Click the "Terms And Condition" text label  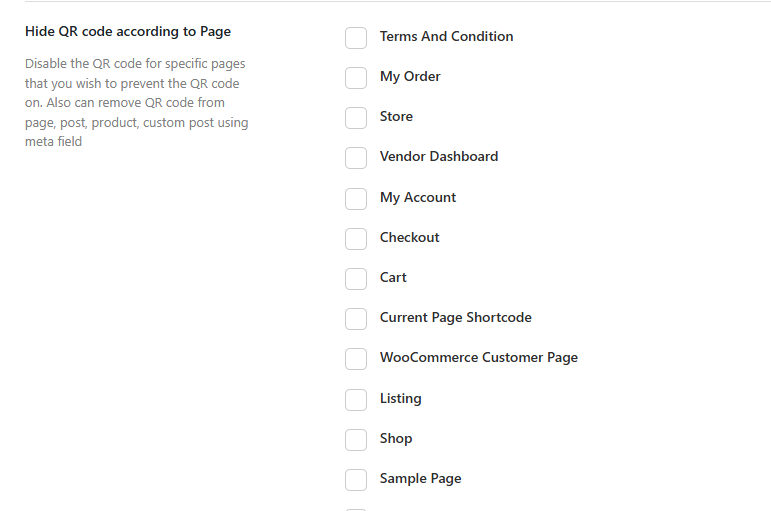[446, 37]
